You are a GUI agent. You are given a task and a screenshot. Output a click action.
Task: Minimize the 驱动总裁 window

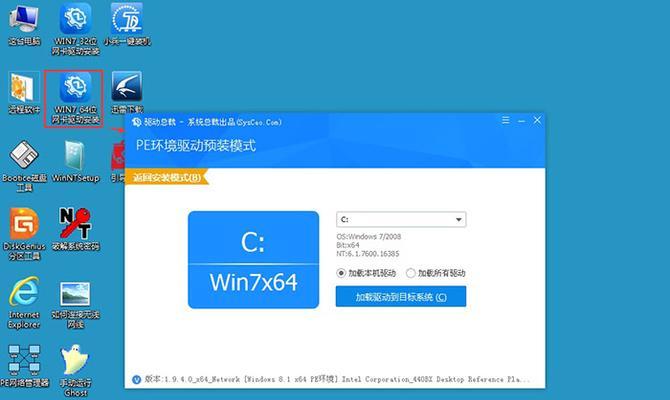[521, 121]
